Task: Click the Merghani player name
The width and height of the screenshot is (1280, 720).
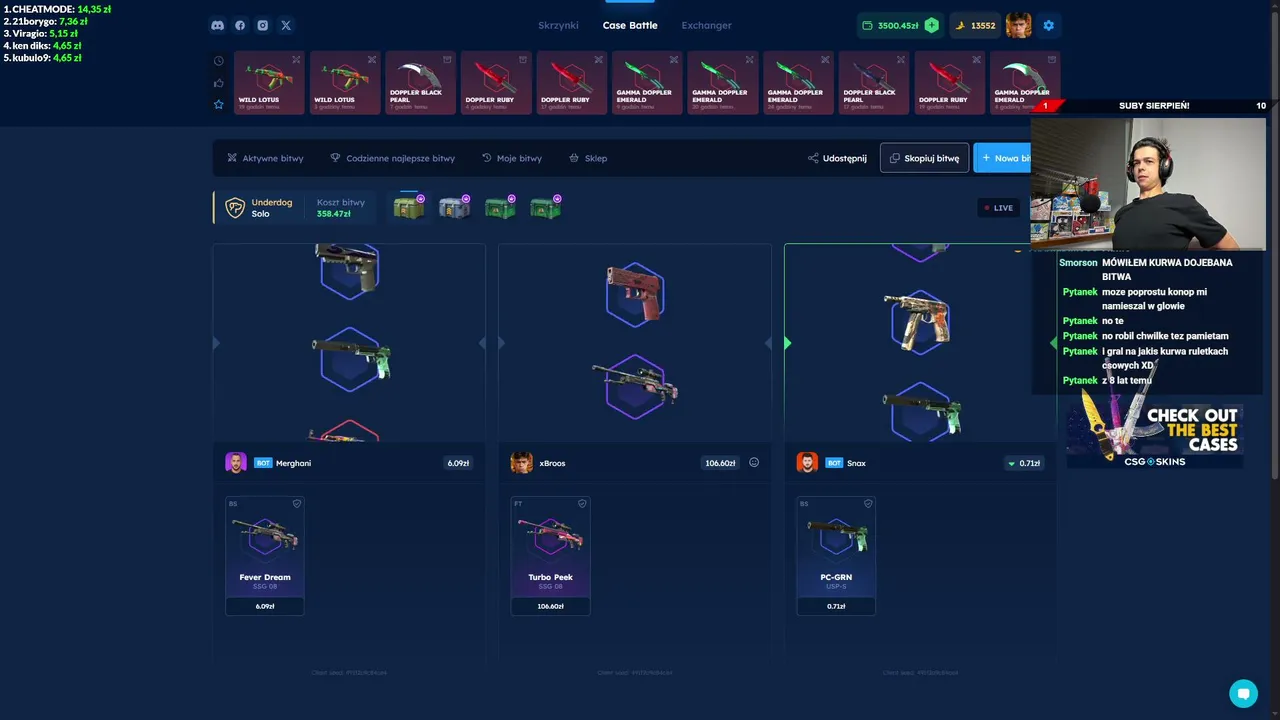Action: pos(293,463)
